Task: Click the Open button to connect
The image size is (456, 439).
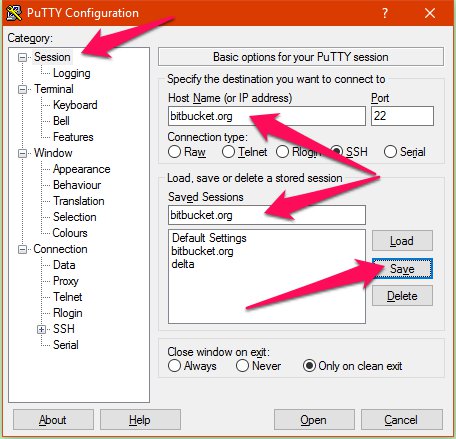Action: [x=314, y=420]
